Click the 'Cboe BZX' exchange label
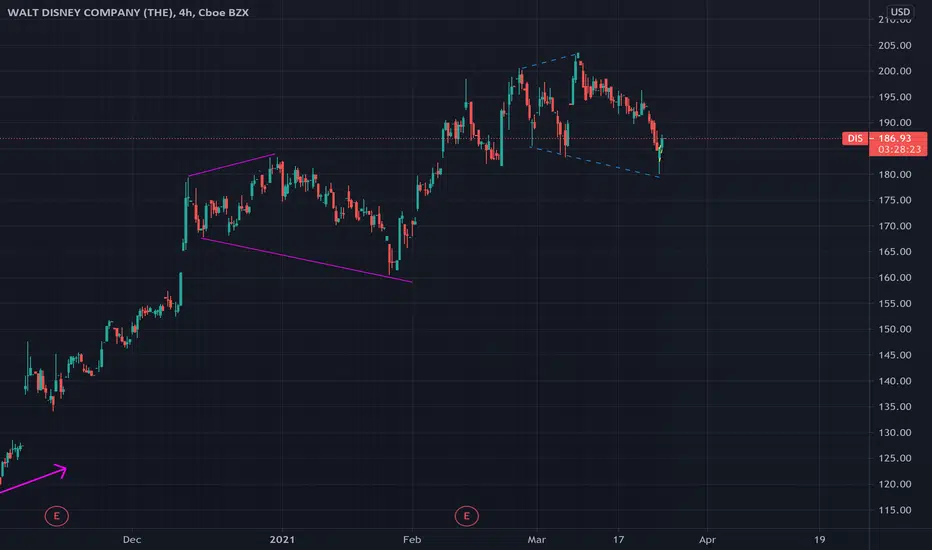 223,12
